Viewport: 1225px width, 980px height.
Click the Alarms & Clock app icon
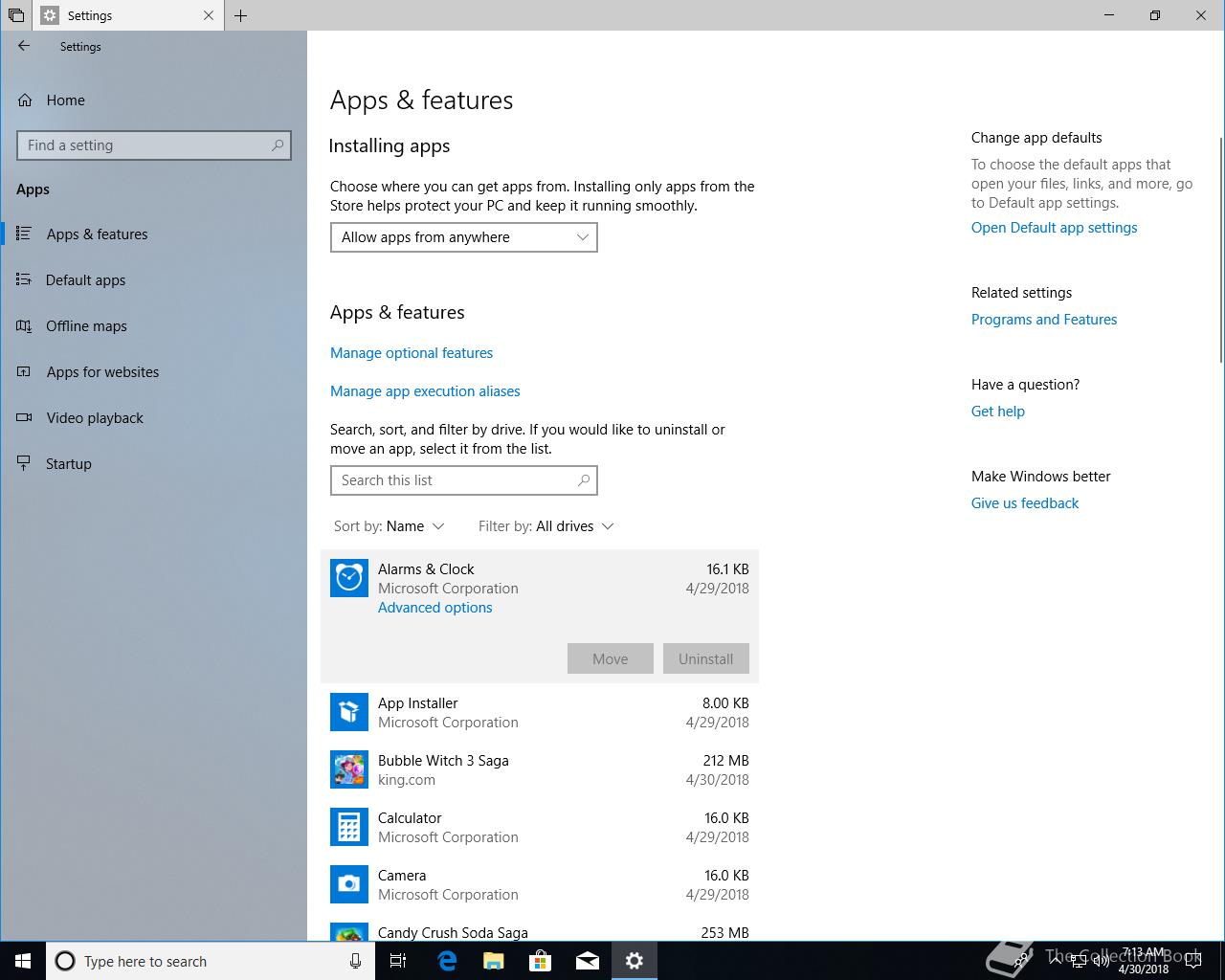[x=349, y=578]
